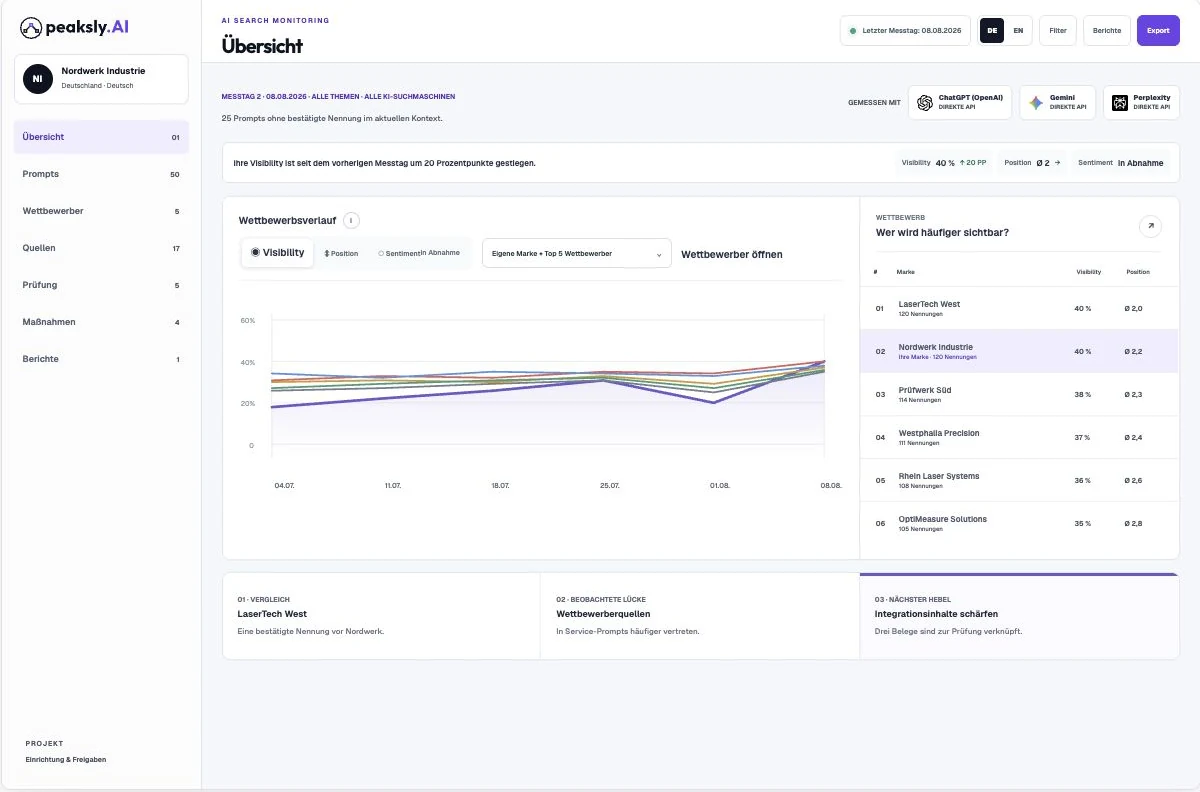This screenshot has height=792, width=1200.
Task: Open Maßnahmen in the sidebar
Action: [x=101, y=322]
